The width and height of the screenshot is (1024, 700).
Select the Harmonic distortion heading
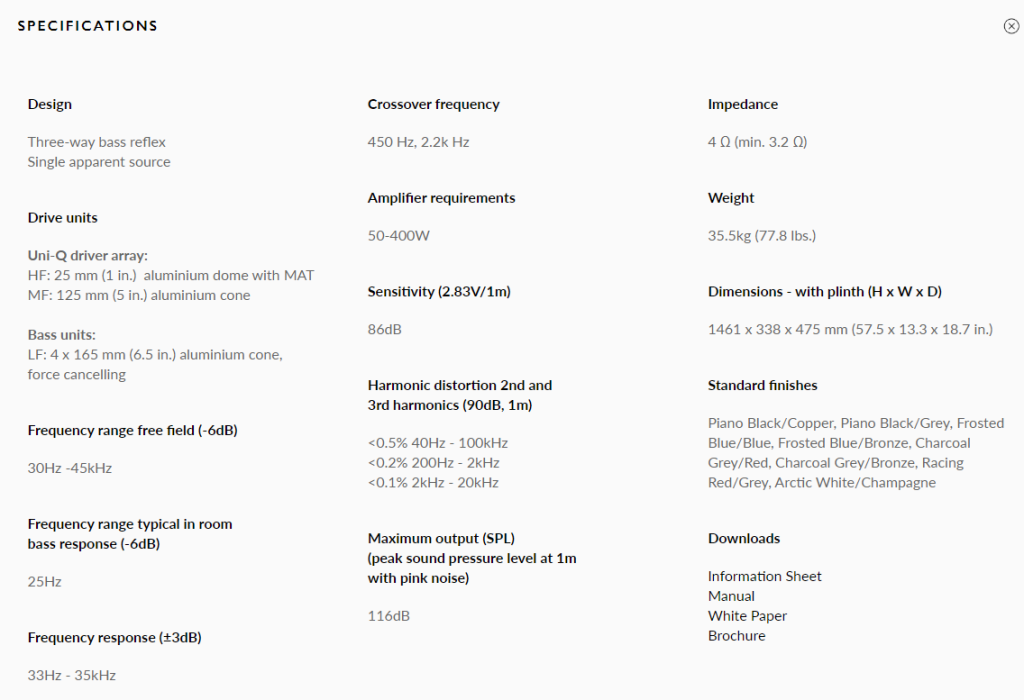[459, 395]
